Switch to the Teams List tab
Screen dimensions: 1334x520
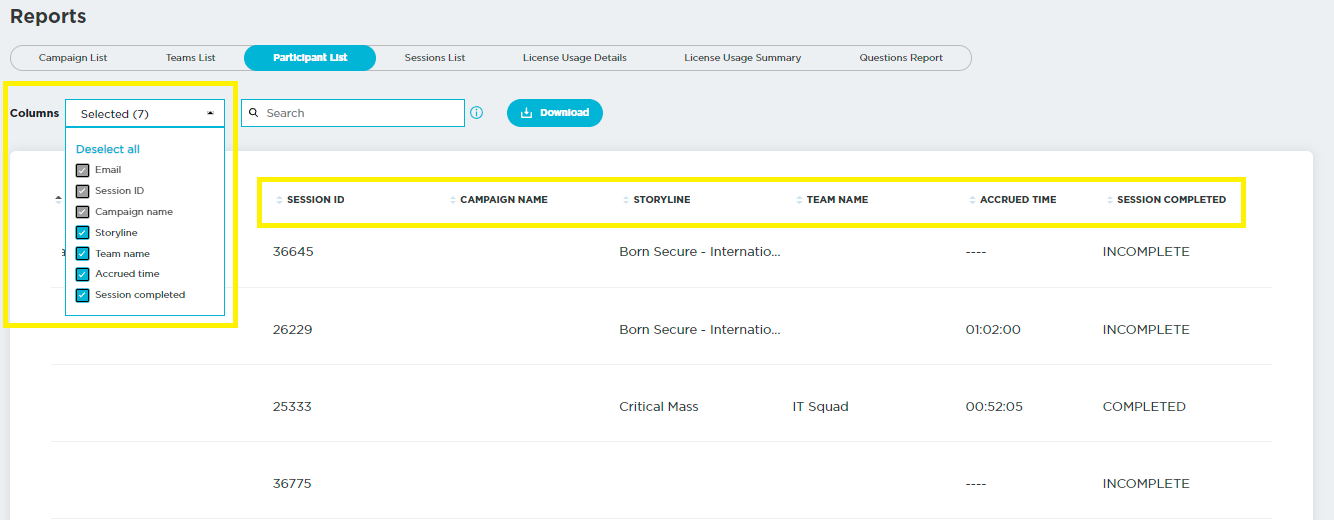pyautogui.click(x=190, y=58)
